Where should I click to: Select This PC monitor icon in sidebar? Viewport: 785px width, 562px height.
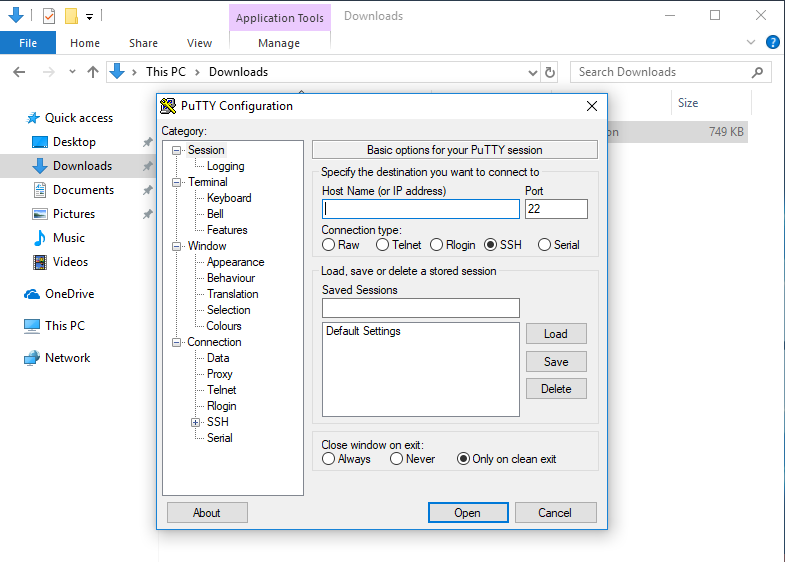(32, 326)
